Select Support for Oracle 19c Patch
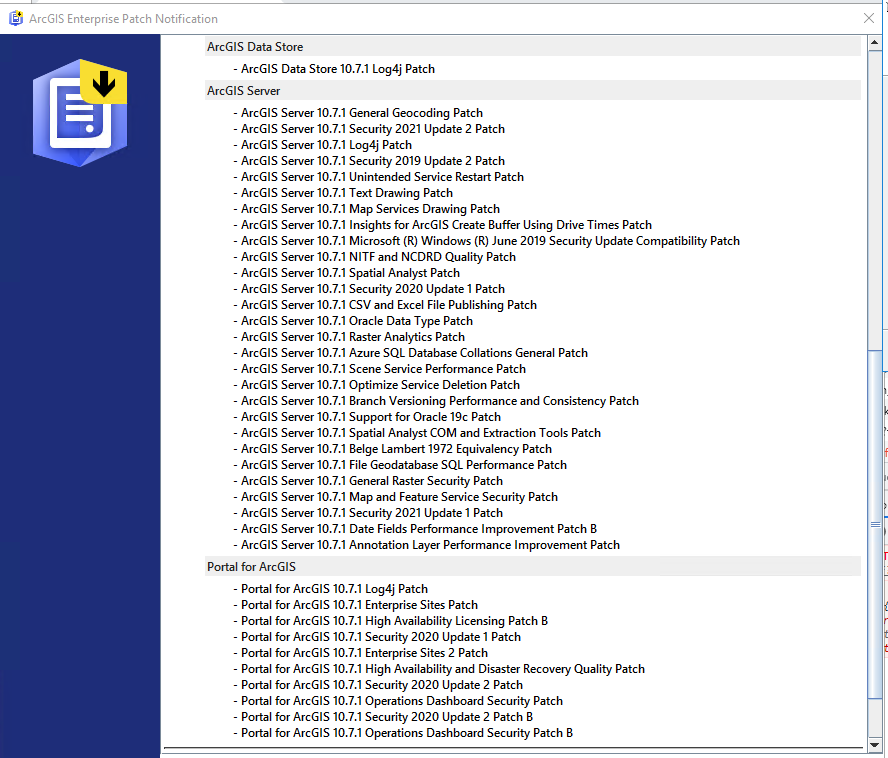 click(x=368, y=417)
